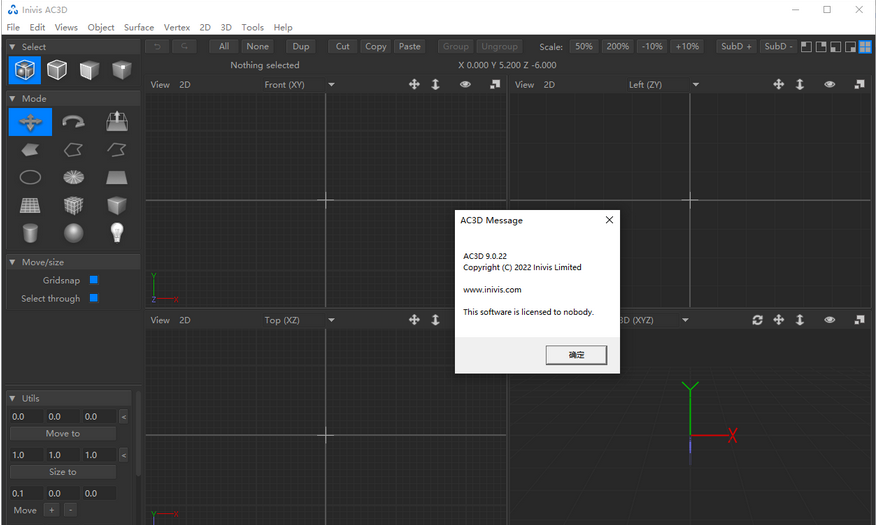Toggle the eye icon in 3D view
Screen dimensions: 877x525
click(830, 320)
